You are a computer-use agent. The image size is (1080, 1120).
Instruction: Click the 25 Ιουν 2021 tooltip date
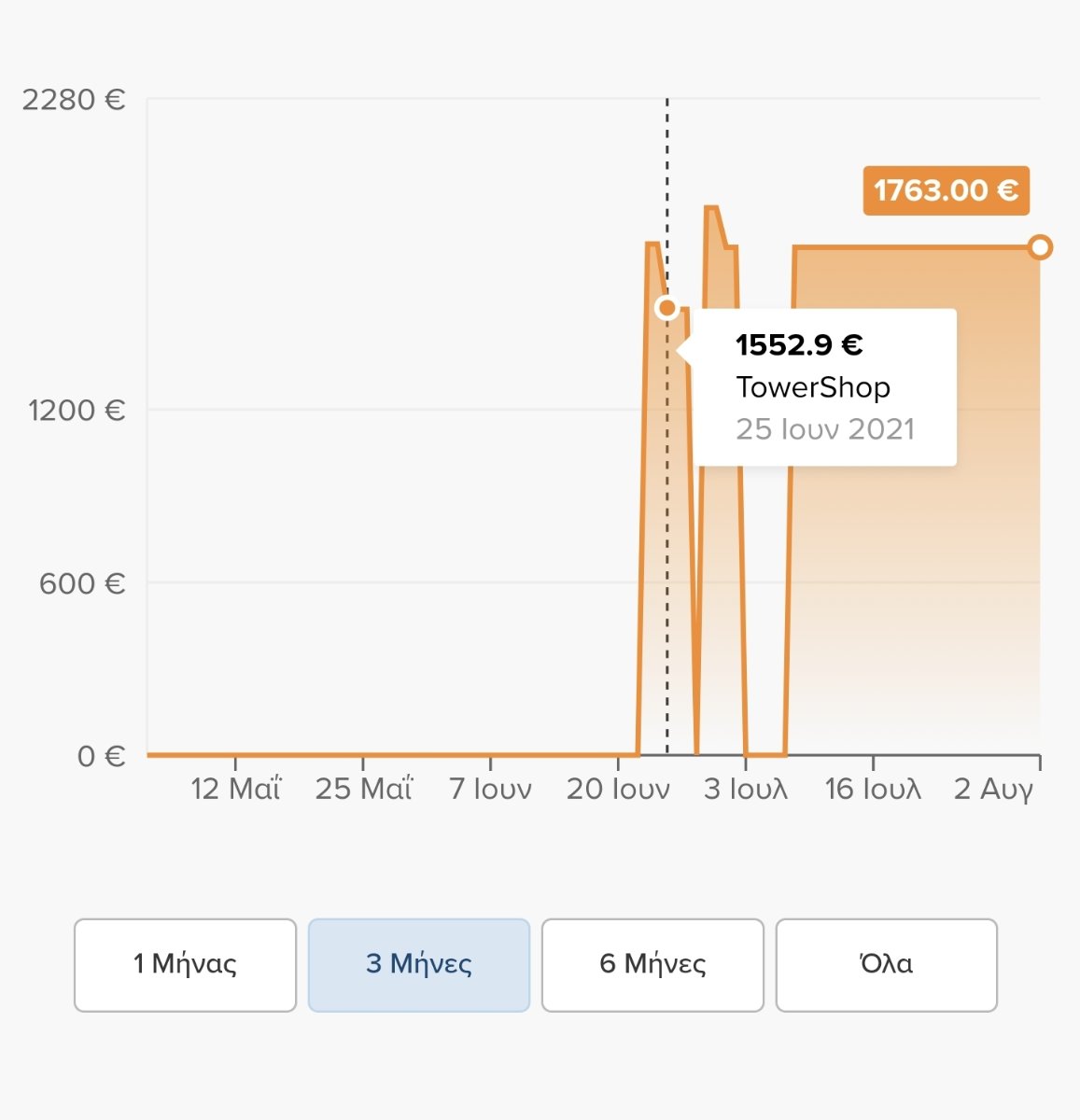pos(825,429)
